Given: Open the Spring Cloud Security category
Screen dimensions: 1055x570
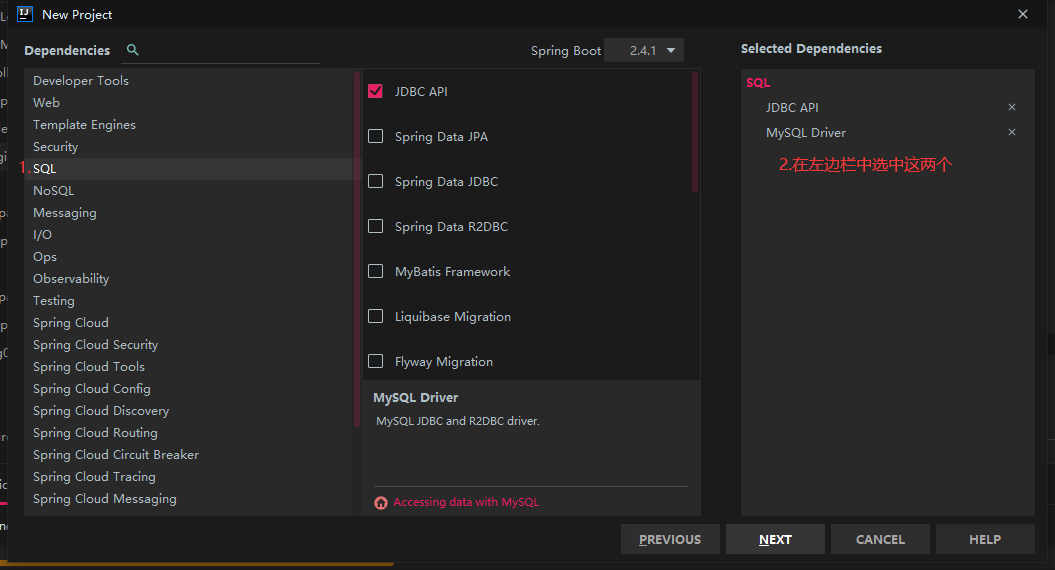Looking at the screenshot, I should coord(95,344).
